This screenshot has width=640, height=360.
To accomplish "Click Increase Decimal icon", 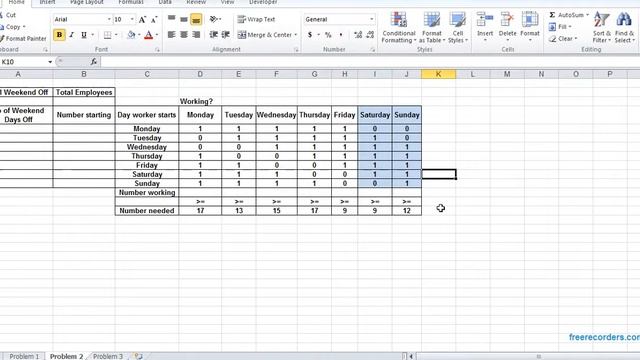I will tap(358, 35).
